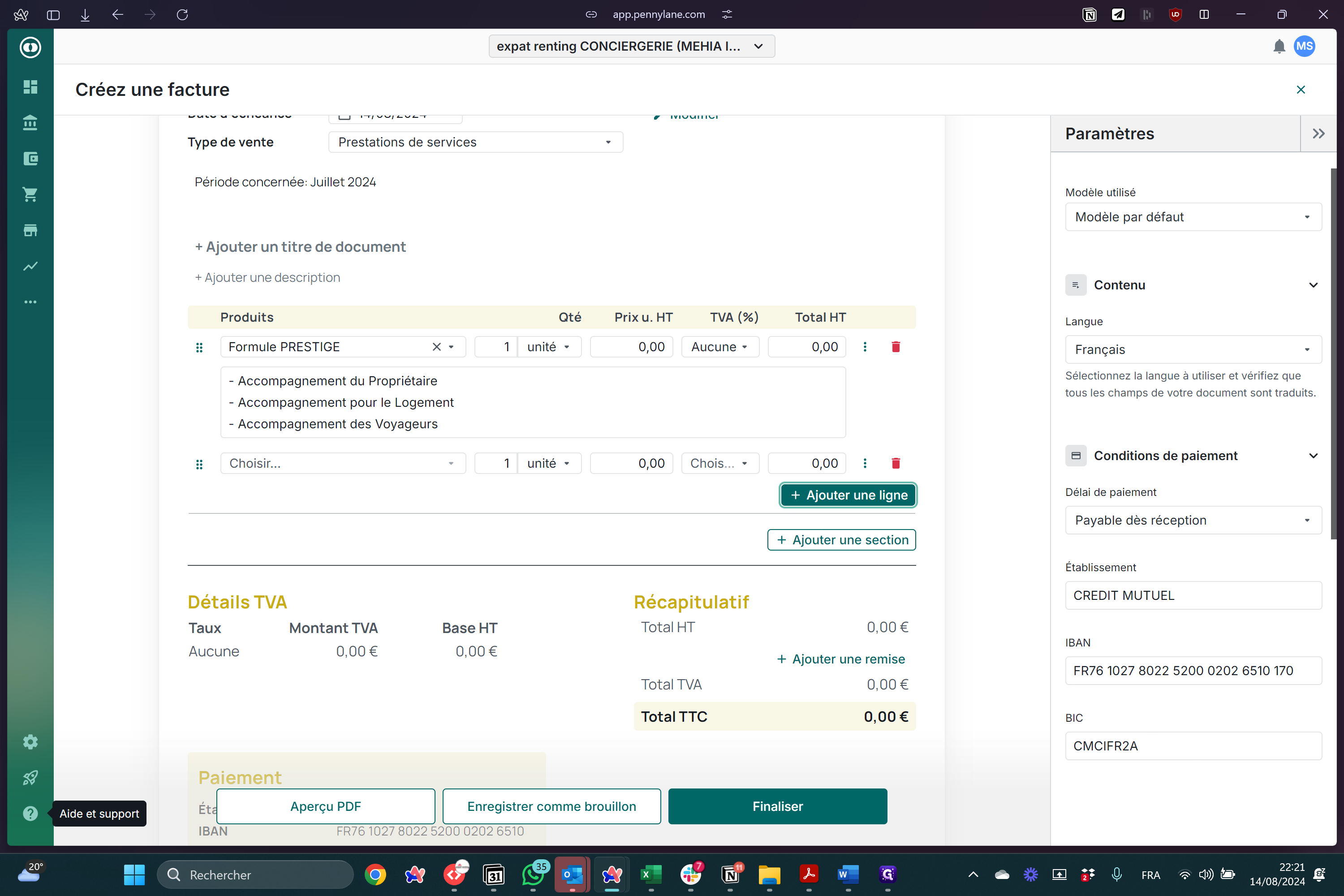Delete the Formule PRESTIGE line
The image size is (1344, 896).
pos(896,347)
